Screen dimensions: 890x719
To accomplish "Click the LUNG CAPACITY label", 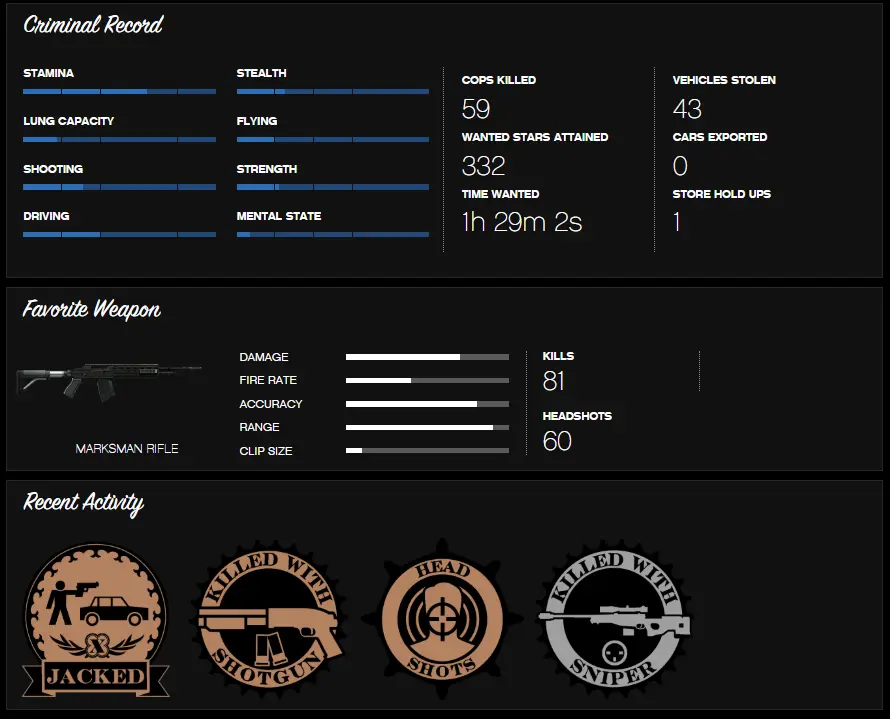I will (x=69, y=121).
